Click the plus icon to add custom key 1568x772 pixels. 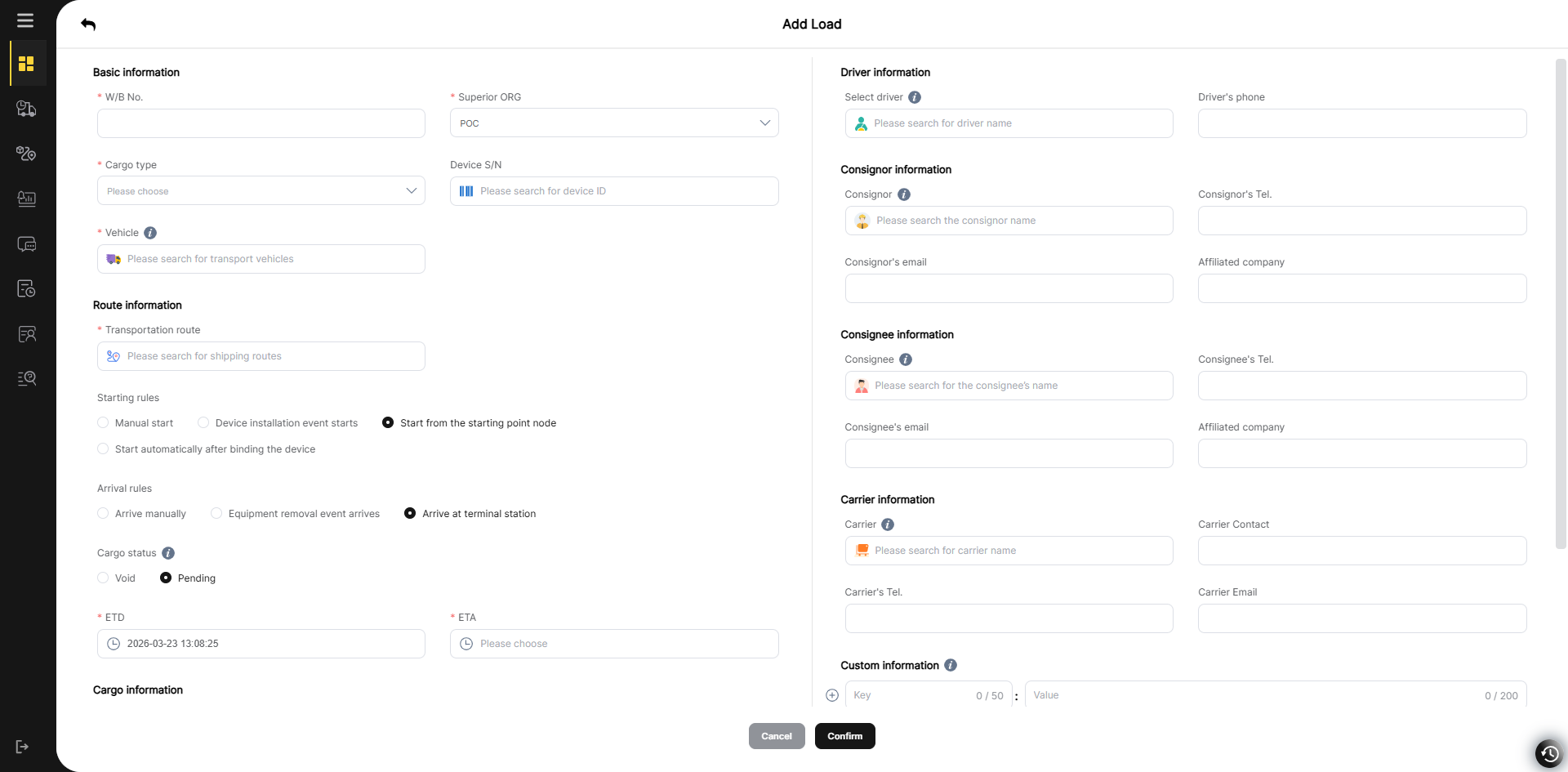832,695
